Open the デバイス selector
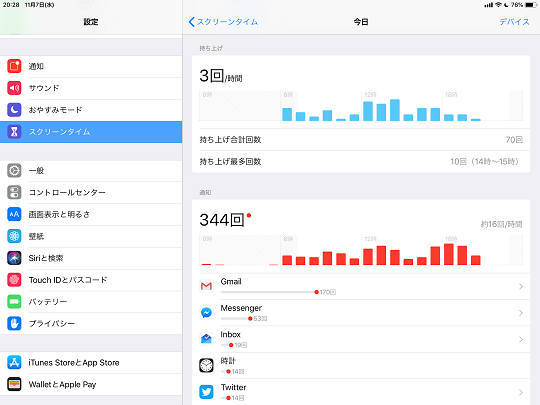This screenshot has width=540, height=405. 515,22
